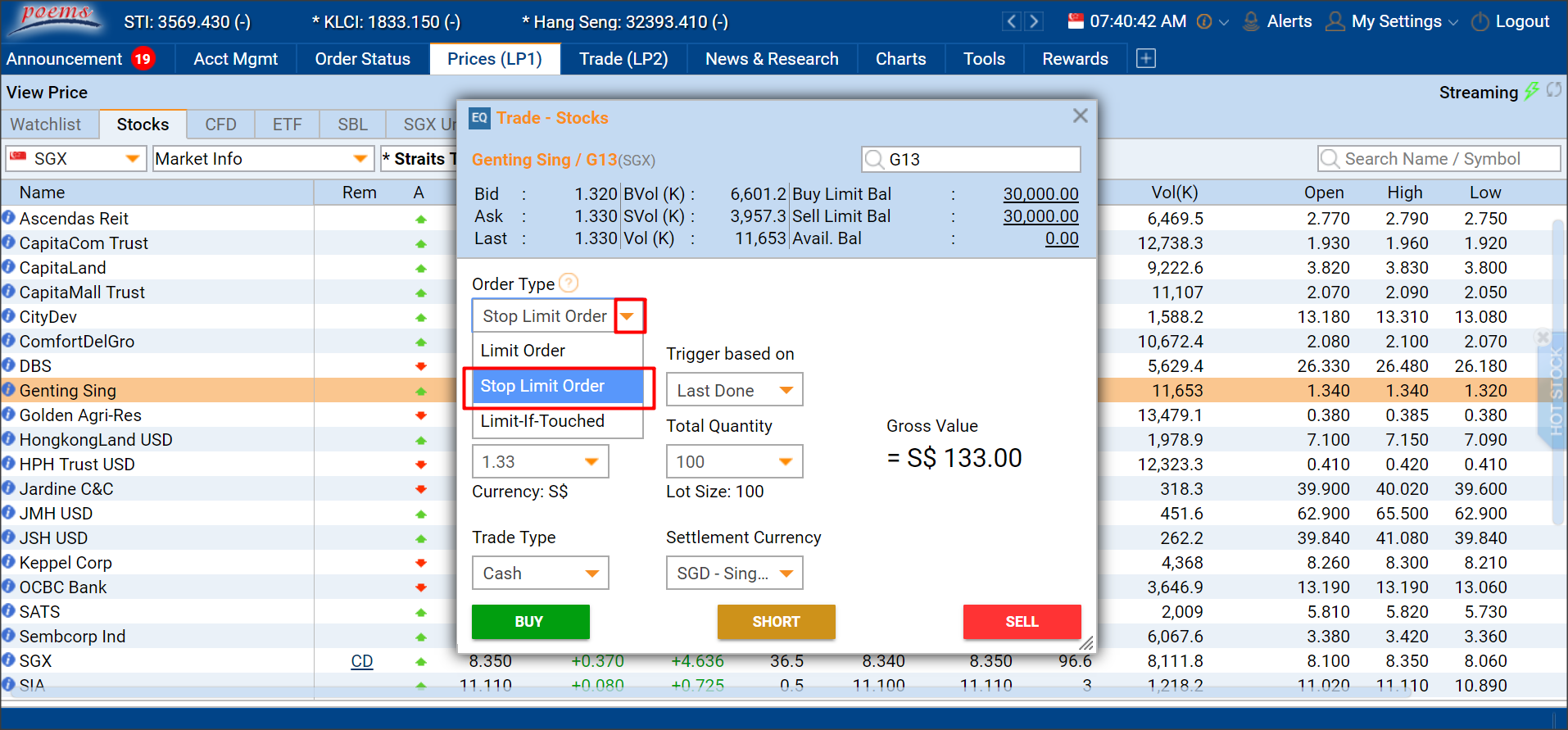Expand the Order Type dropdown arrow
Viewport: 1568px width, 730px height.
[x=628, y=316]
